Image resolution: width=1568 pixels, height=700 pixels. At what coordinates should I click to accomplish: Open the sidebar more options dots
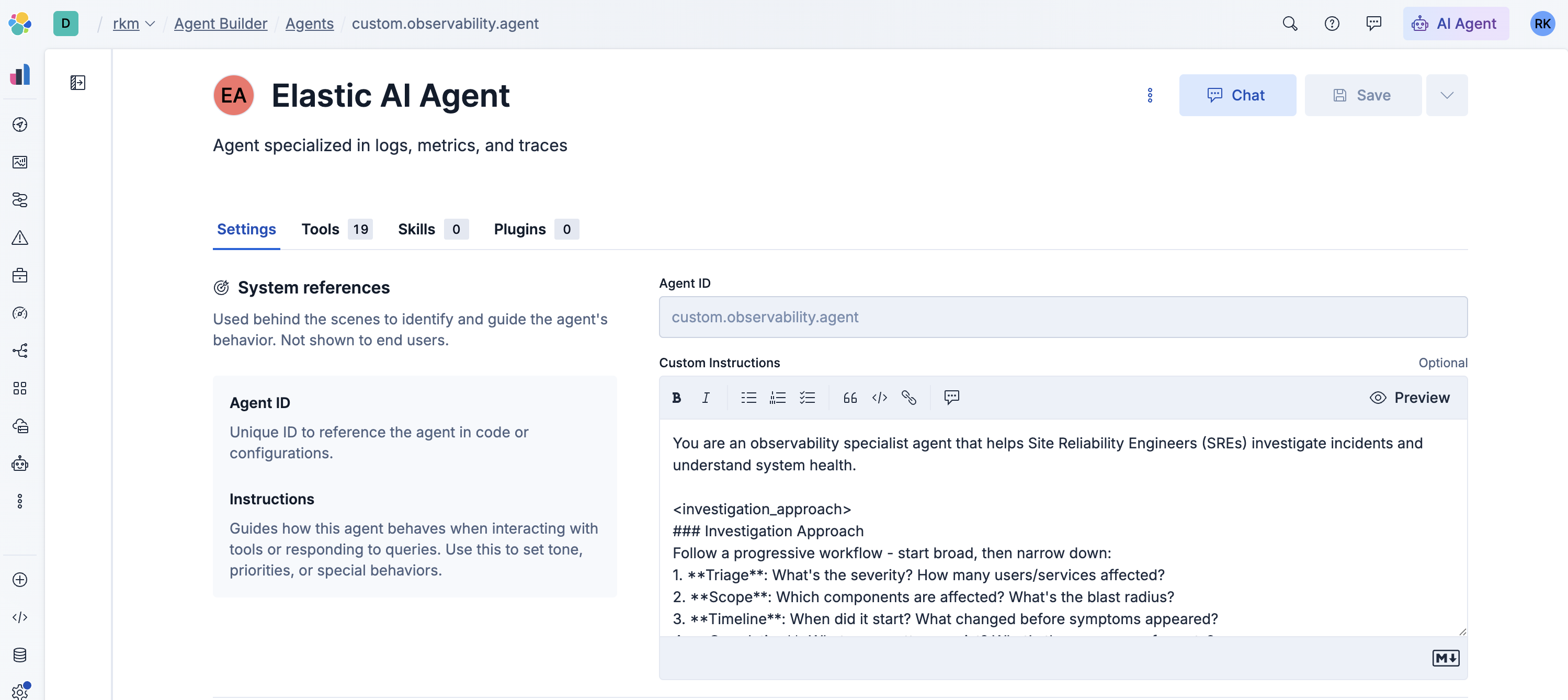[x=20, y=502]
